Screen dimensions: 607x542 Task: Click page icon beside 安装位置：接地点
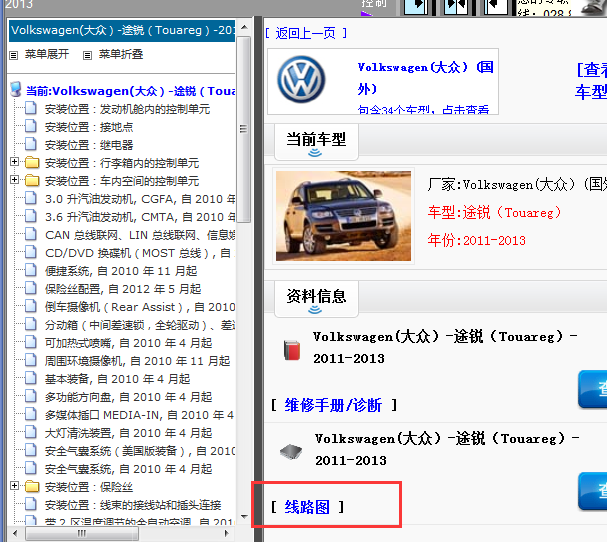pyautogui.click(x=31, y=127)
